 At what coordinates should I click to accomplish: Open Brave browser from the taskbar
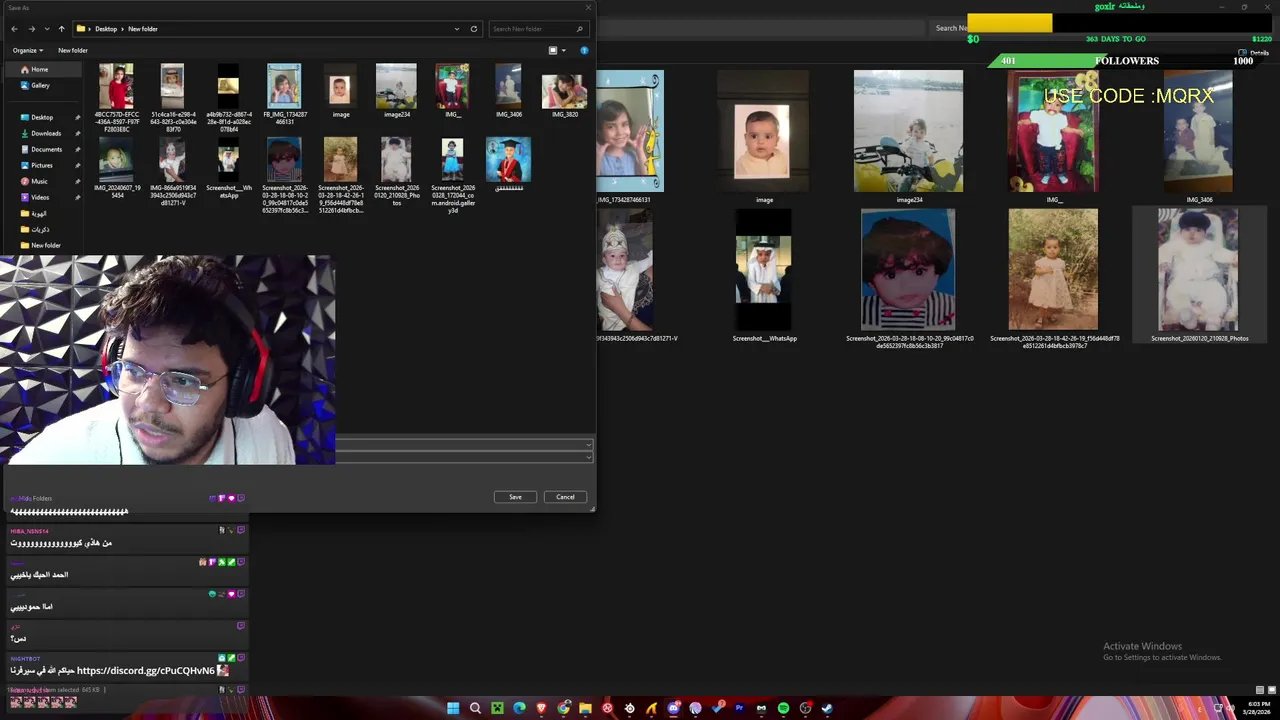click(541, 708)
